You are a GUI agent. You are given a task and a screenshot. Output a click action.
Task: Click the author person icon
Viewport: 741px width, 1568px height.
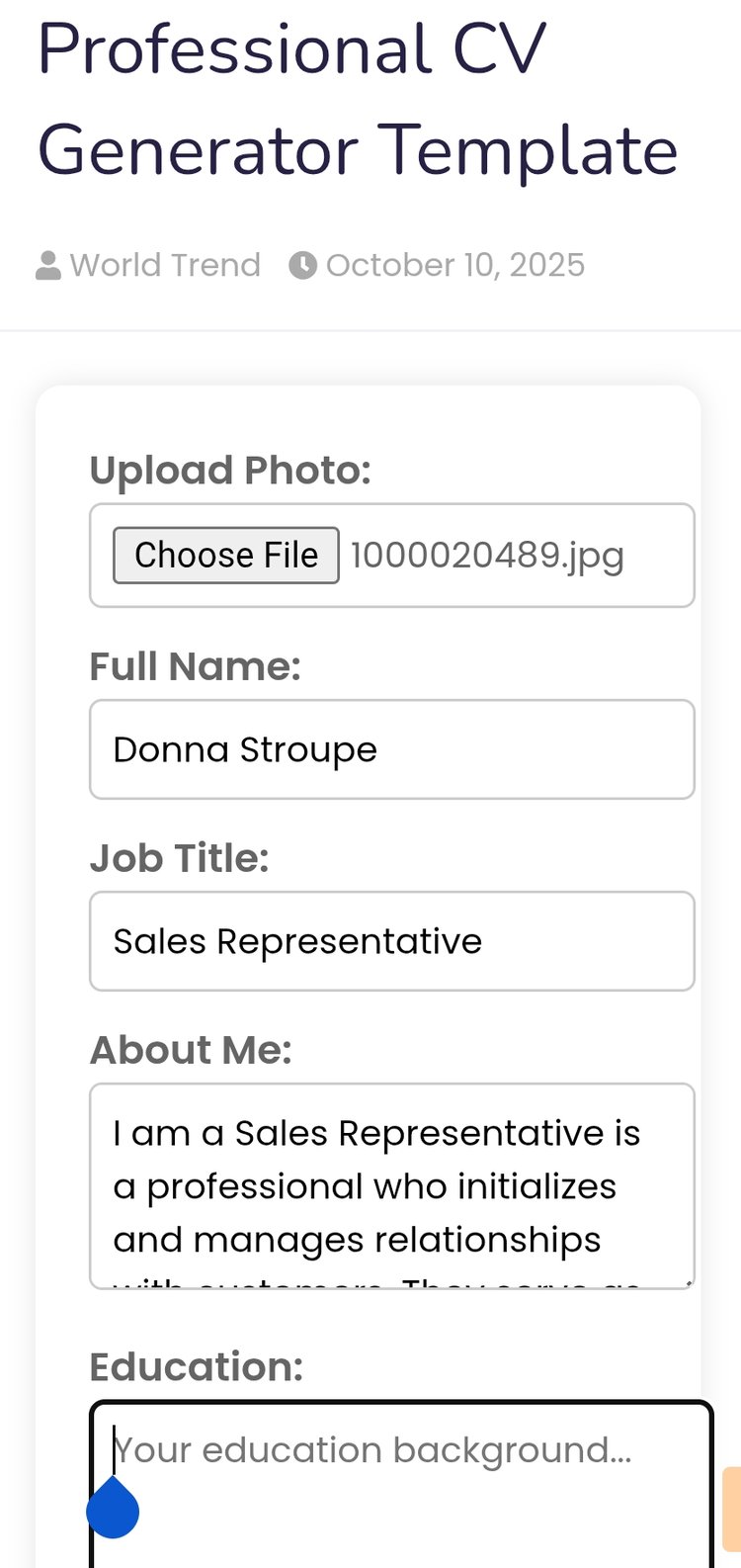[x=48, y=266]
